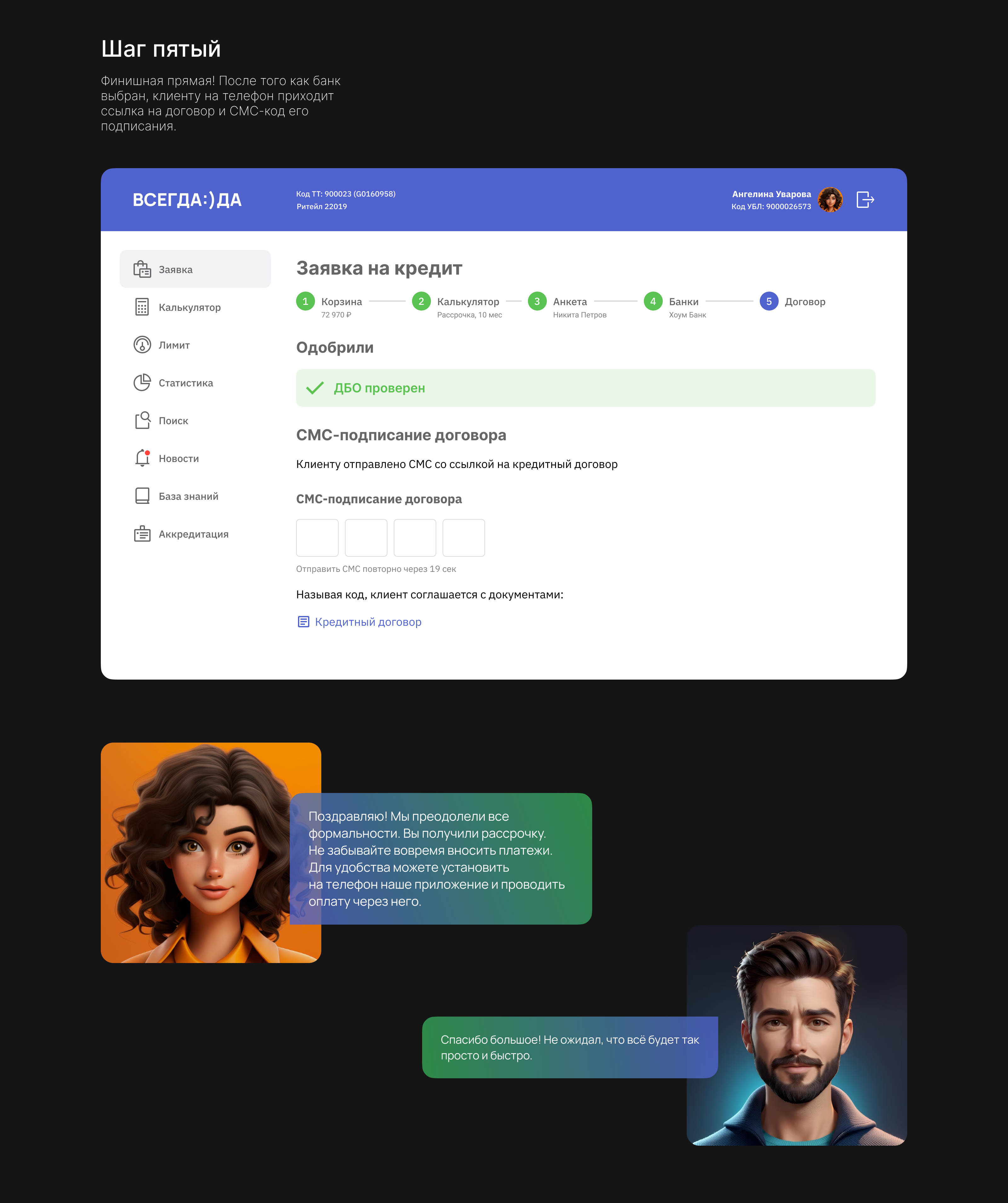Open Лимит gauge icon in sidebar
Viewport: 1008px width, 1203px height.
(x=142, y=345)
